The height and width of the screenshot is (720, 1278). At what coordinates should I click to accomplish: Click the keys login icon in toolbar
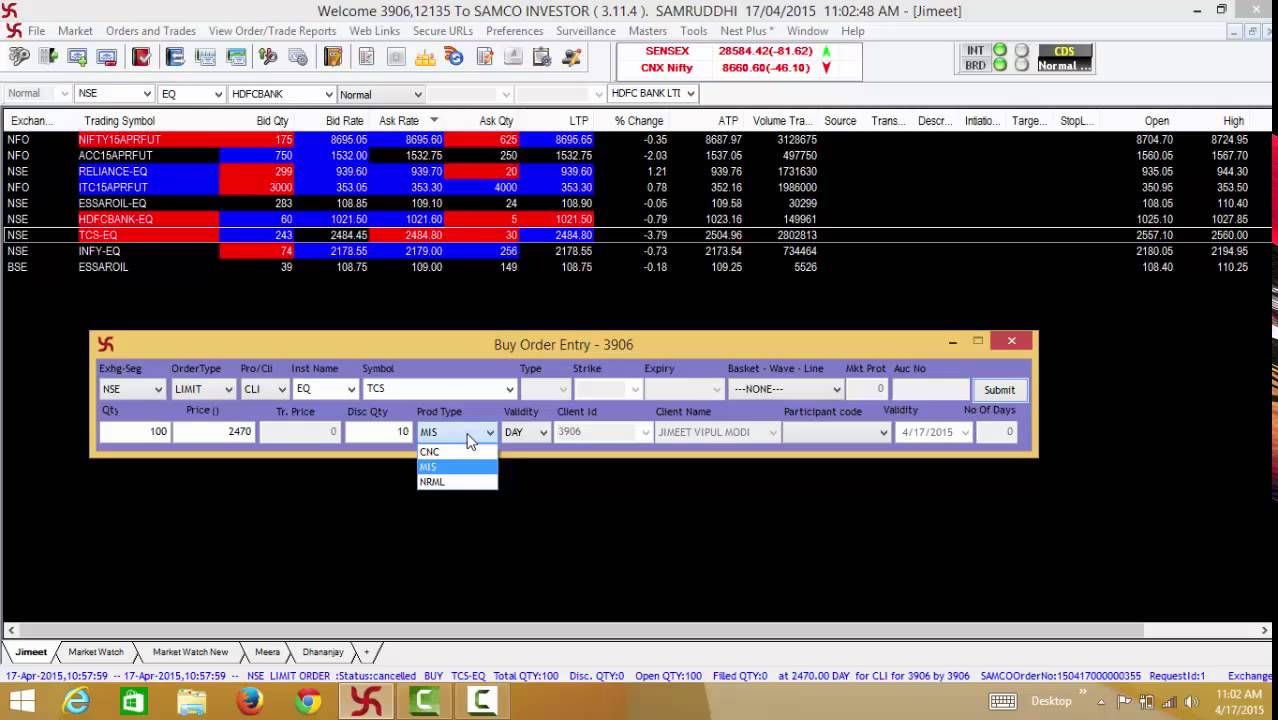[x=19, y=57]
